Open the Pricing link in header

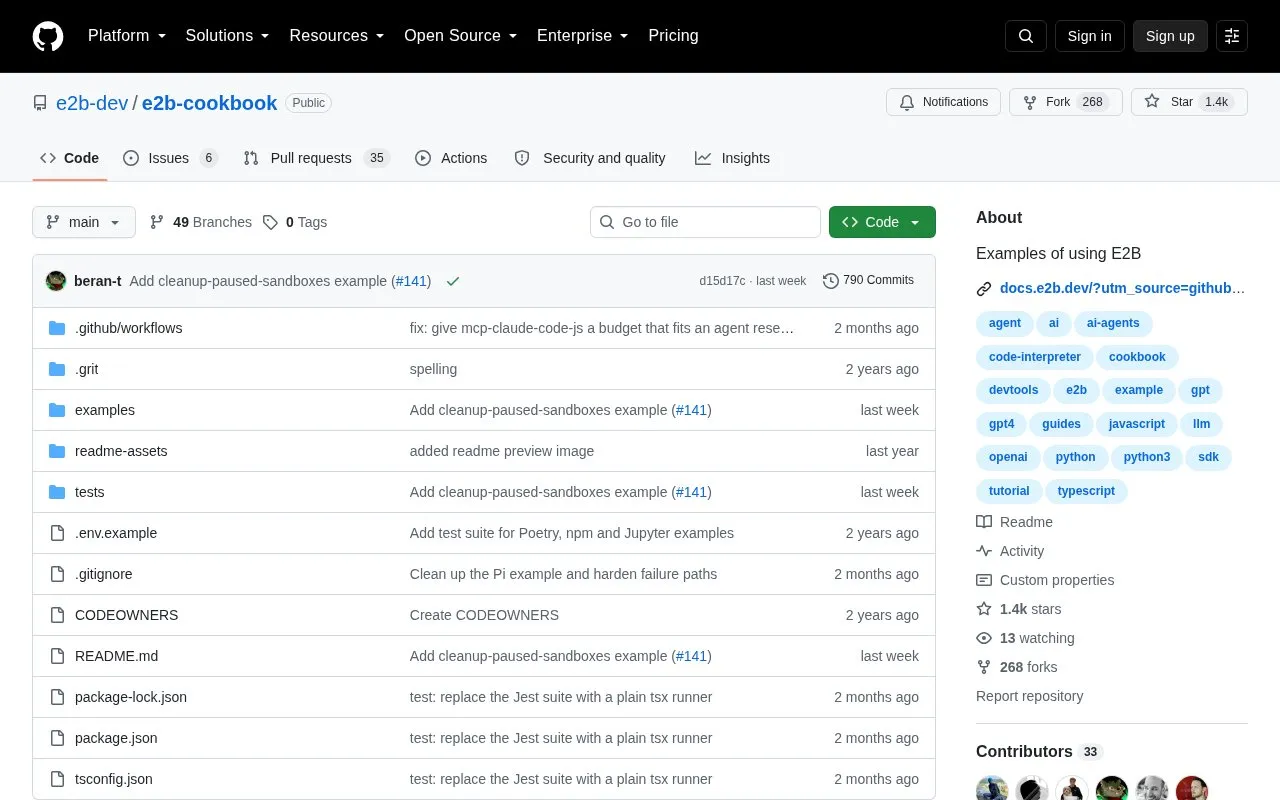coord(673,36)
